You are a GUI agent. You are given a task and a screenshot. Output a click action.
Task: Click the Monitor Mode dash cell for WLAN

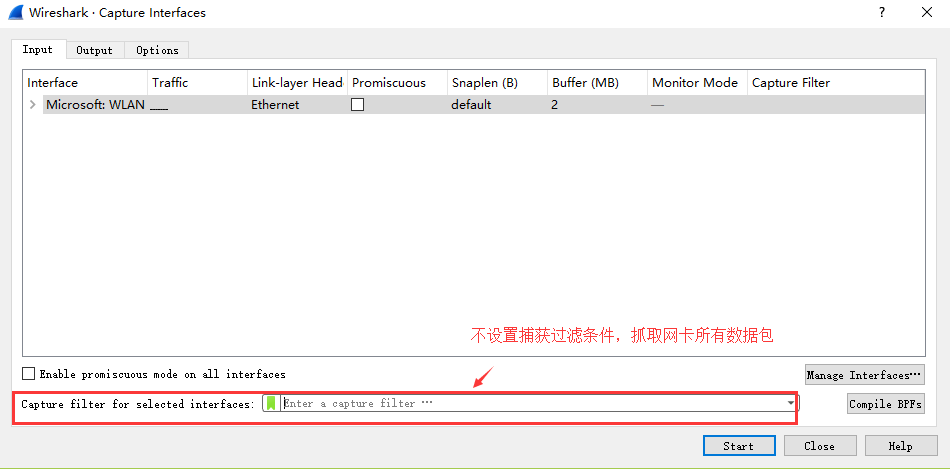point(657,105)
